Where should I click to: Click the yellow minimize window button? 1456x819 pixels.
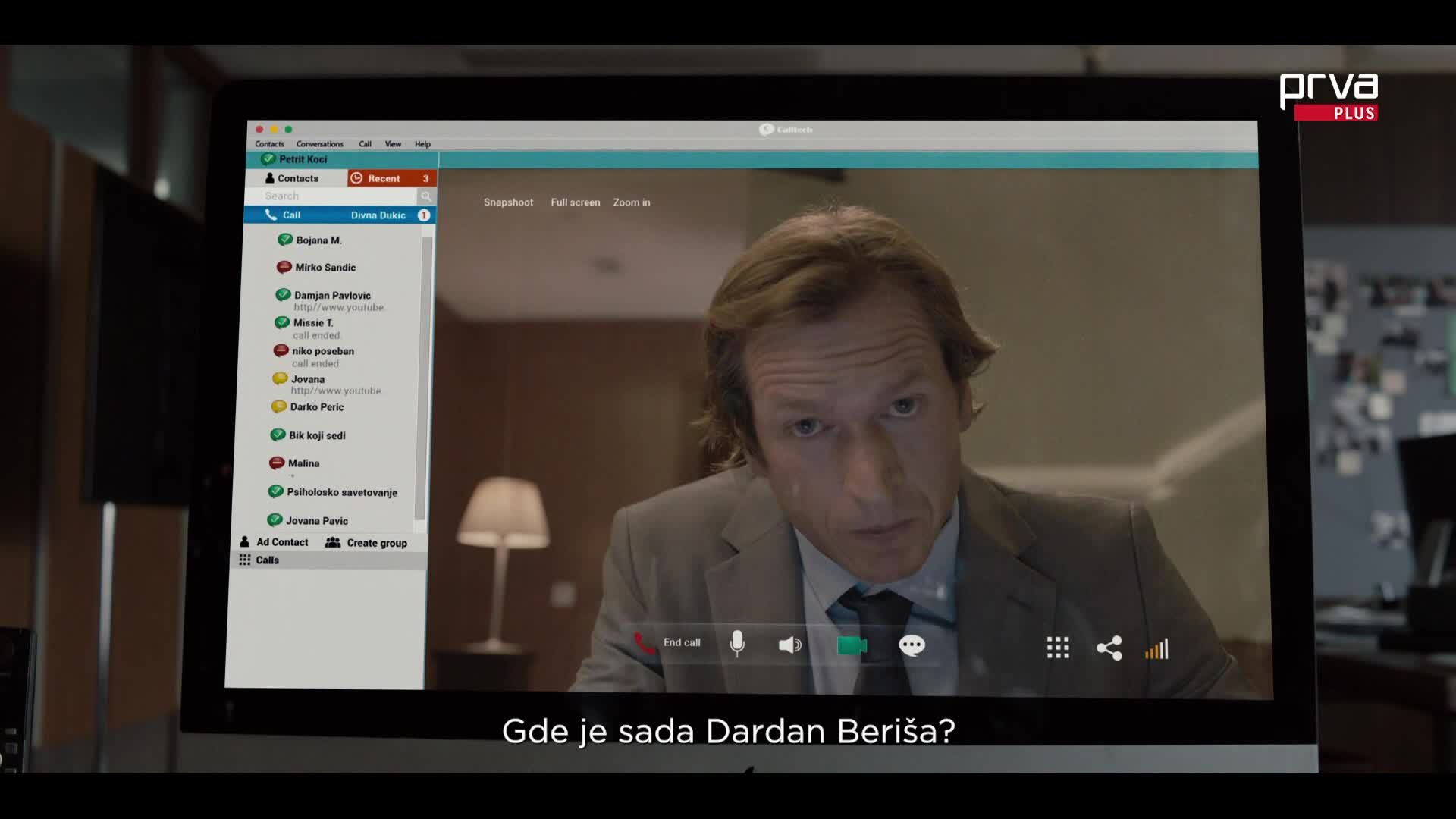274,130
